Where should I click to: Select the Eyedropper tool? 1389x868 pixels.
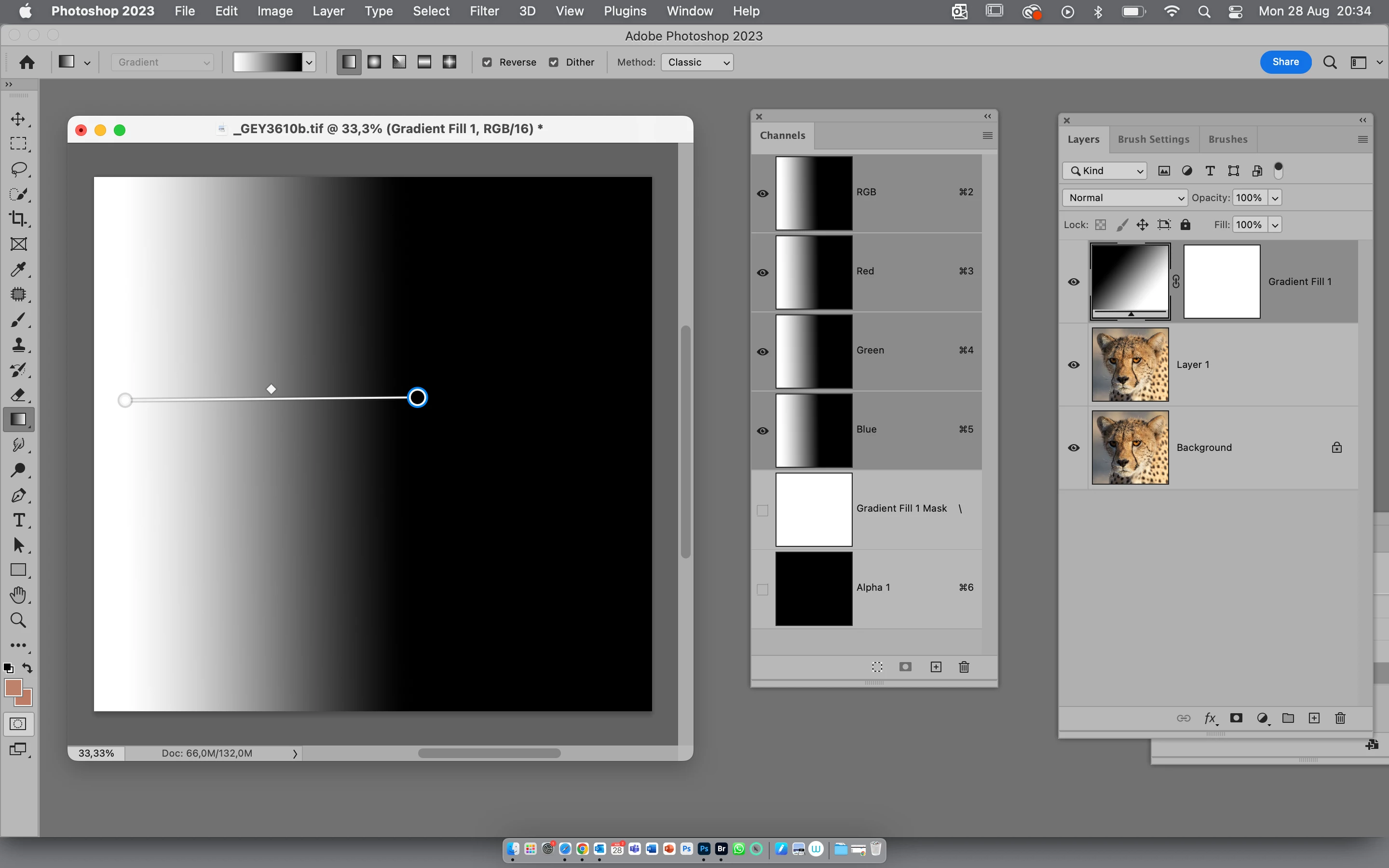18,269
